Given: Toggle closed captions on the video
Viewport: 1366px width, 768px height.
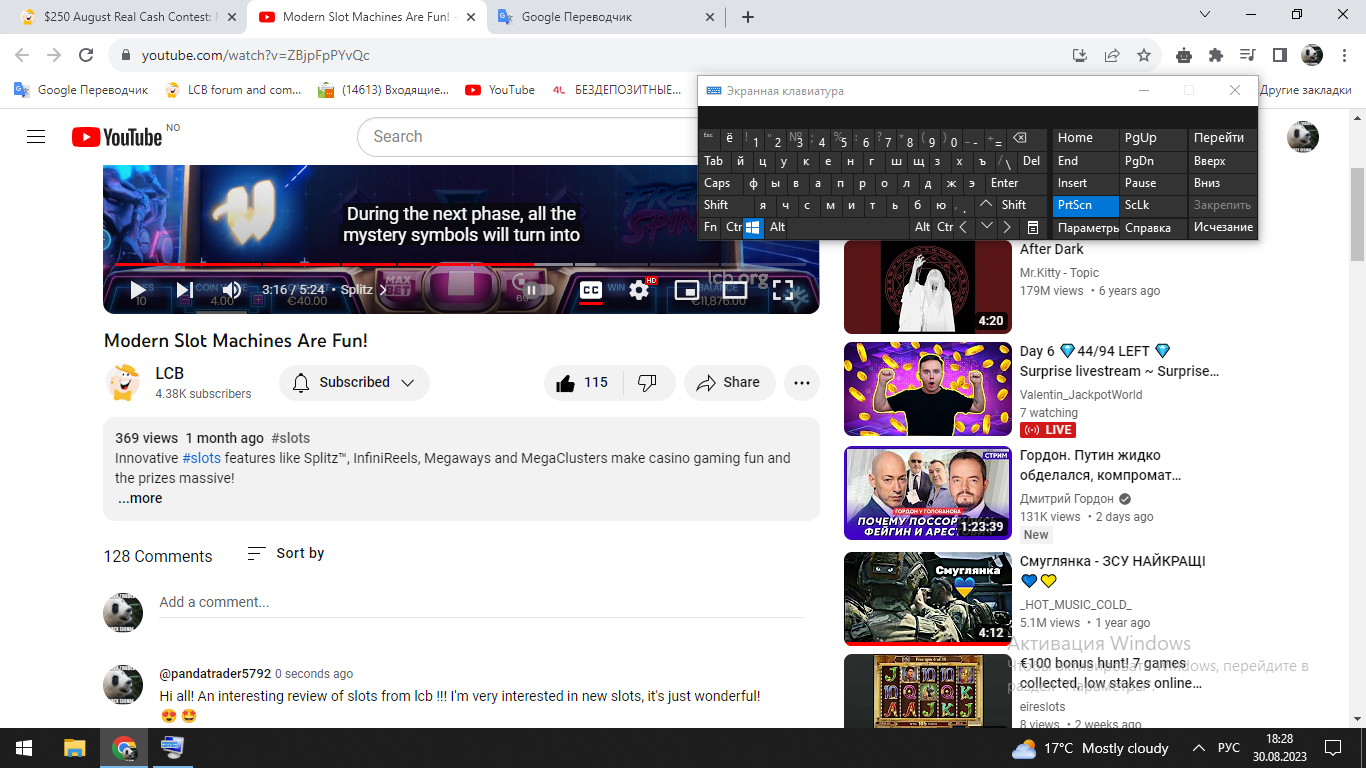Looking at the screenshot, I should coord(591,290).
